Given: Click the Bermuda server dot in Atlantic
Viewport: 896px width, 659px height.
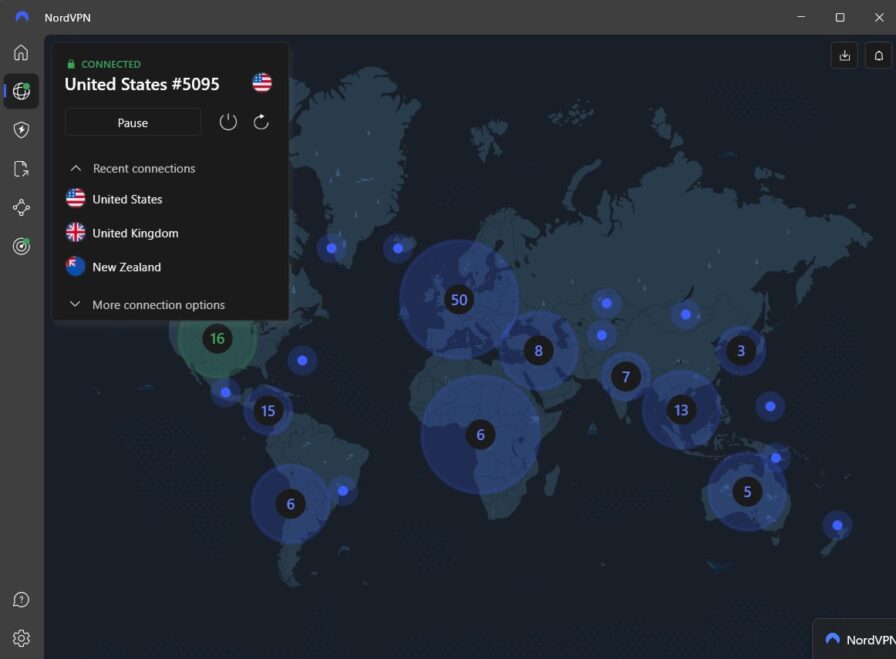Looking at the screenshot, I should 302,360.
